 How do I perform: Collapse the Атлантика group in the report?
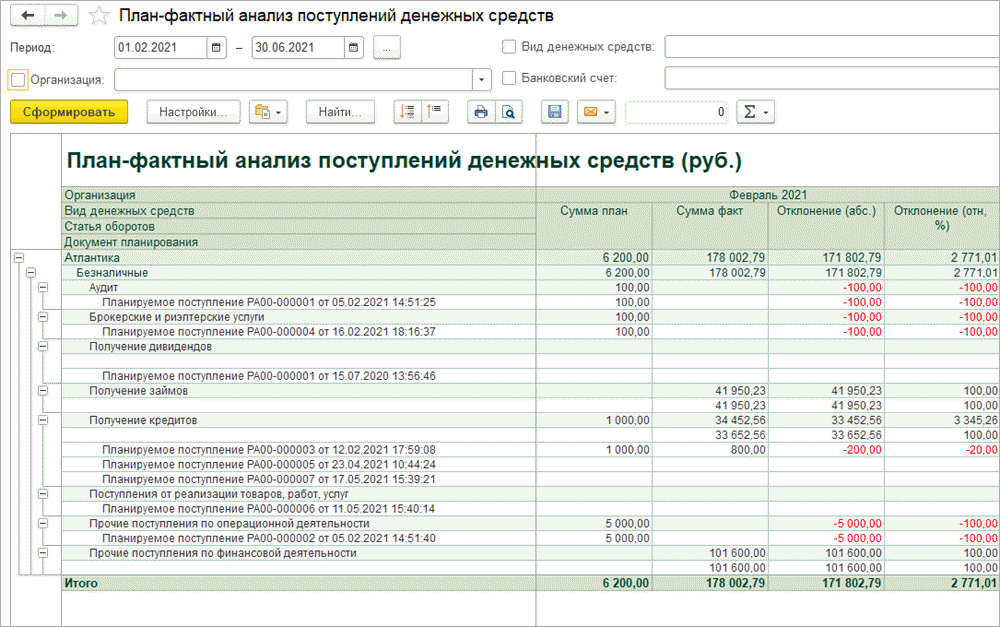coord(19,258)
